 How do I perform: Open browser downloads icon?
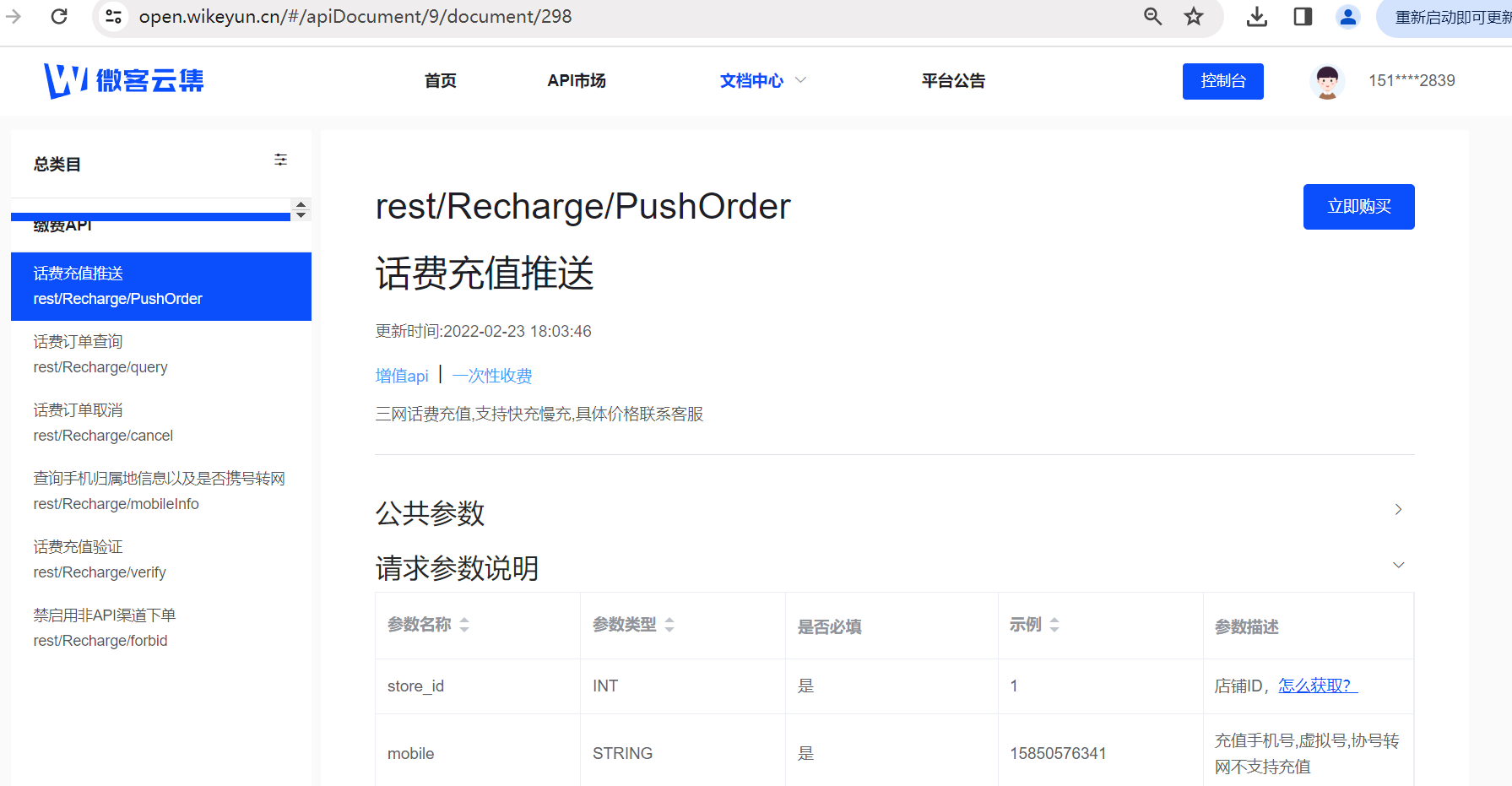click(x=1257, y=16)
